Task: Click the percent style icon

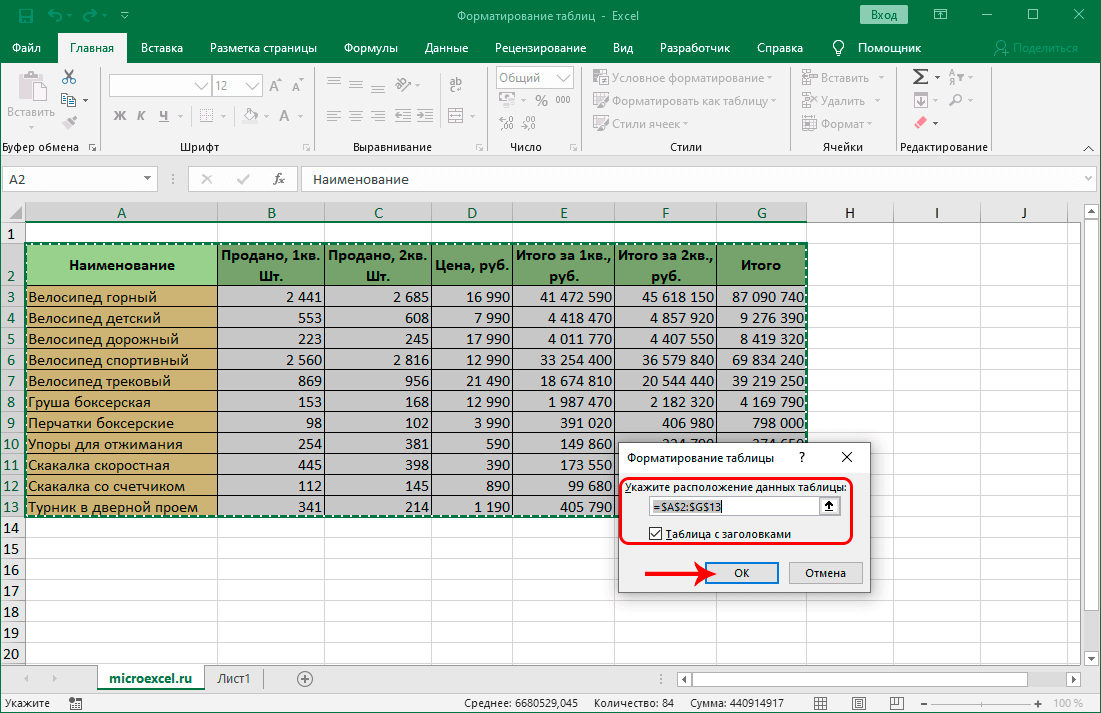Action: (541, 101)
